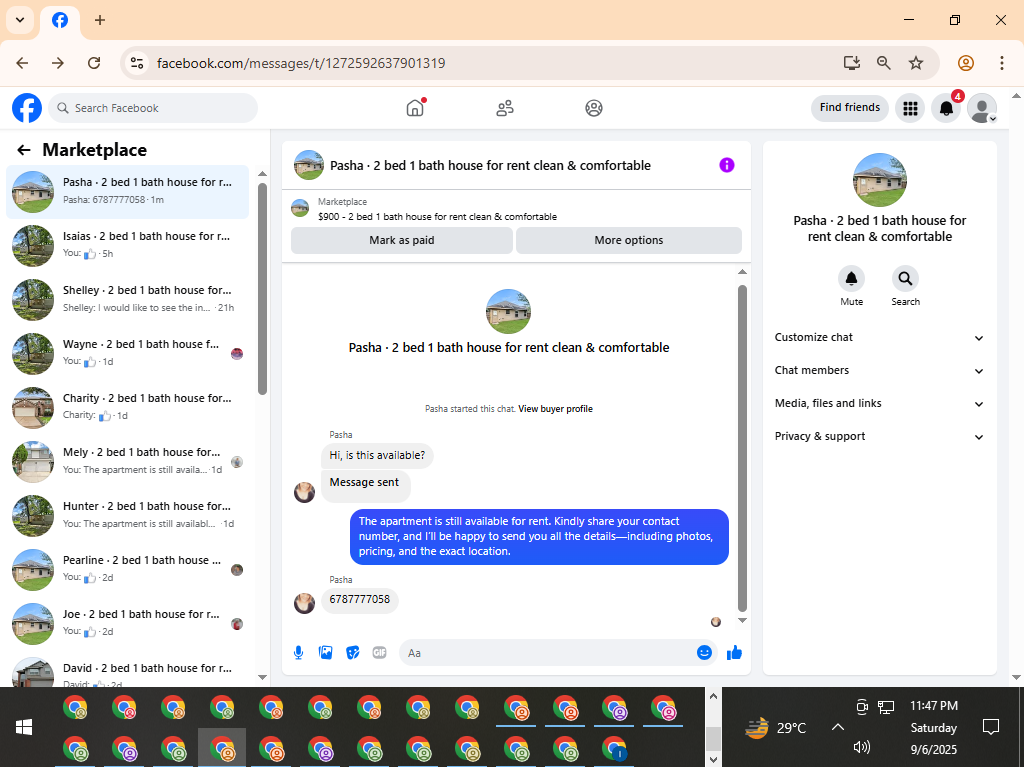The width and height of the screenshot is (1024, 767).
Task: Install app icon in address bar
Action: [852, 63]
